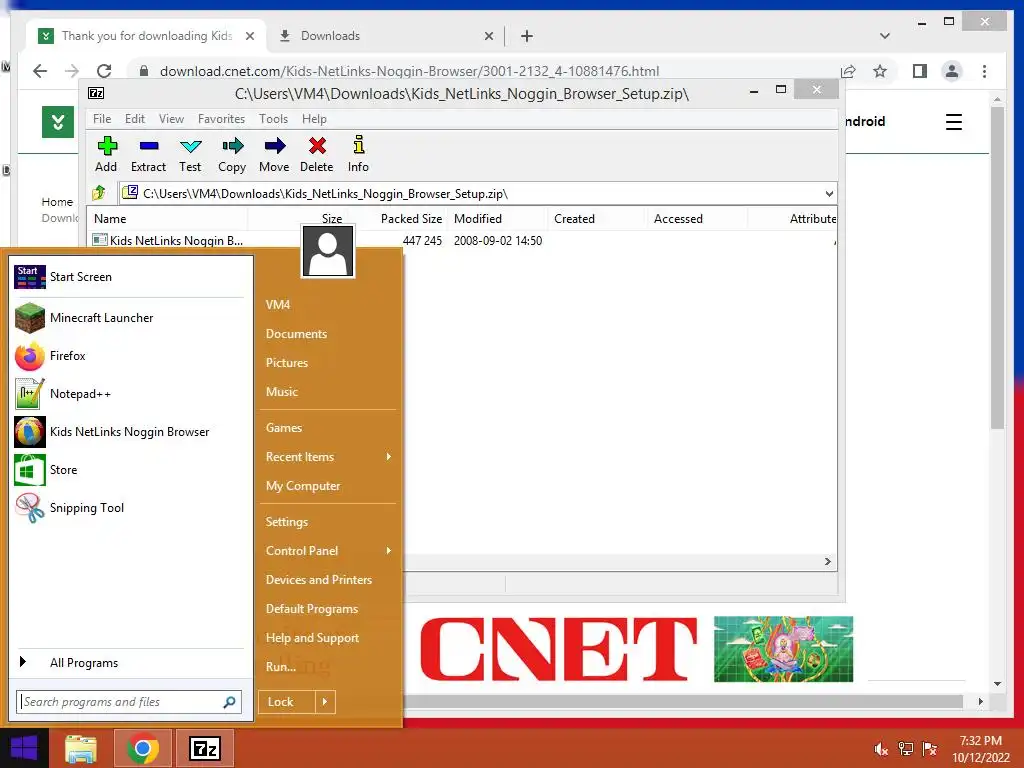Open Chrome side panel icon
Viewport: 1024px width, 768px height.
(x=920, y=71)
